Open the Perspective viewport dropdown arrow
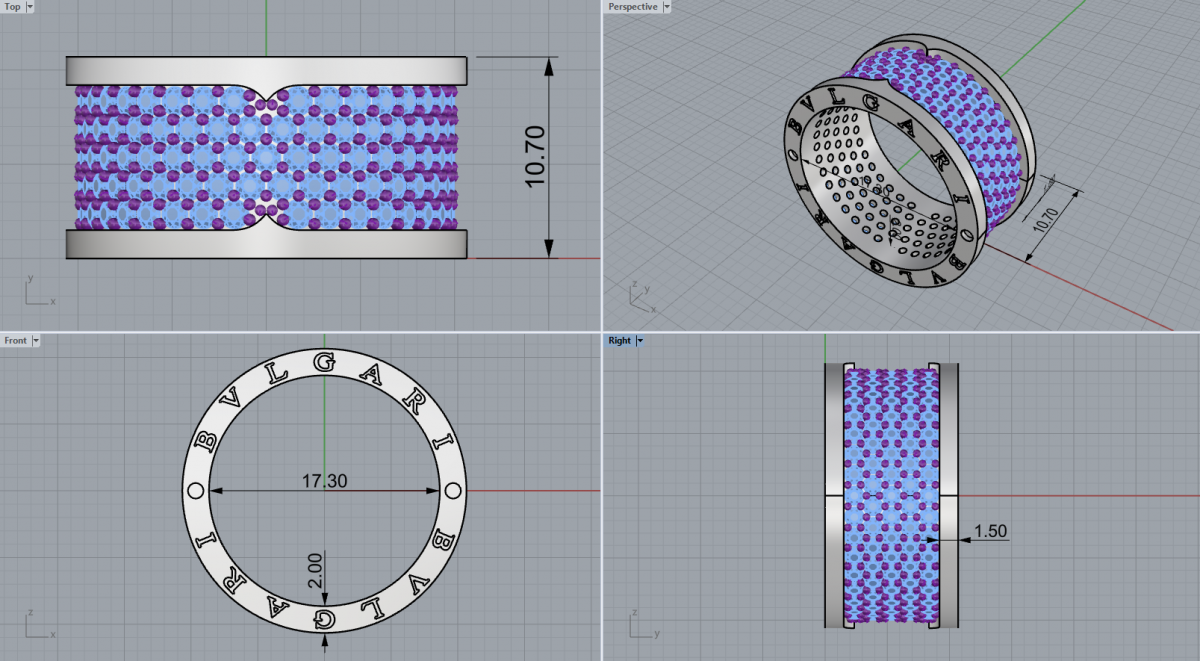Viewport: 1200px width, 661px height. click(667, 7)
